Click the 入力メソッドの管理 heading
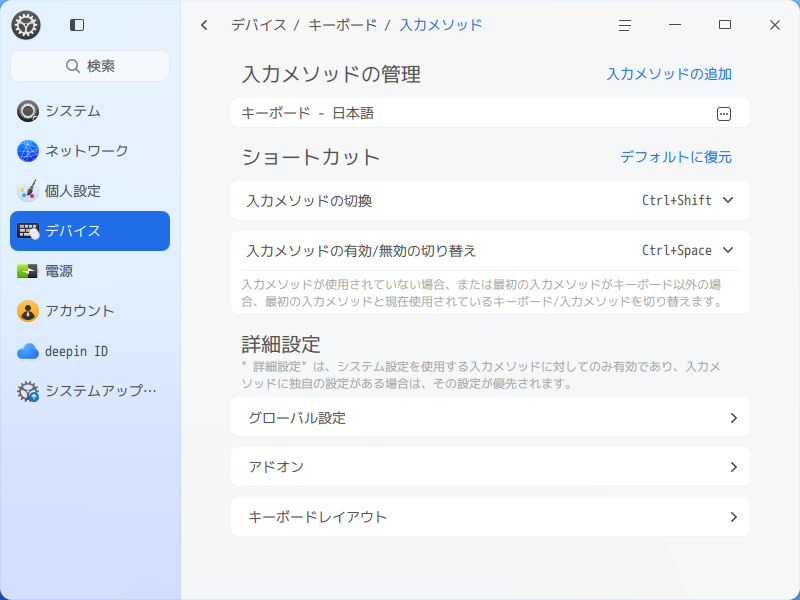 point(331,74)
